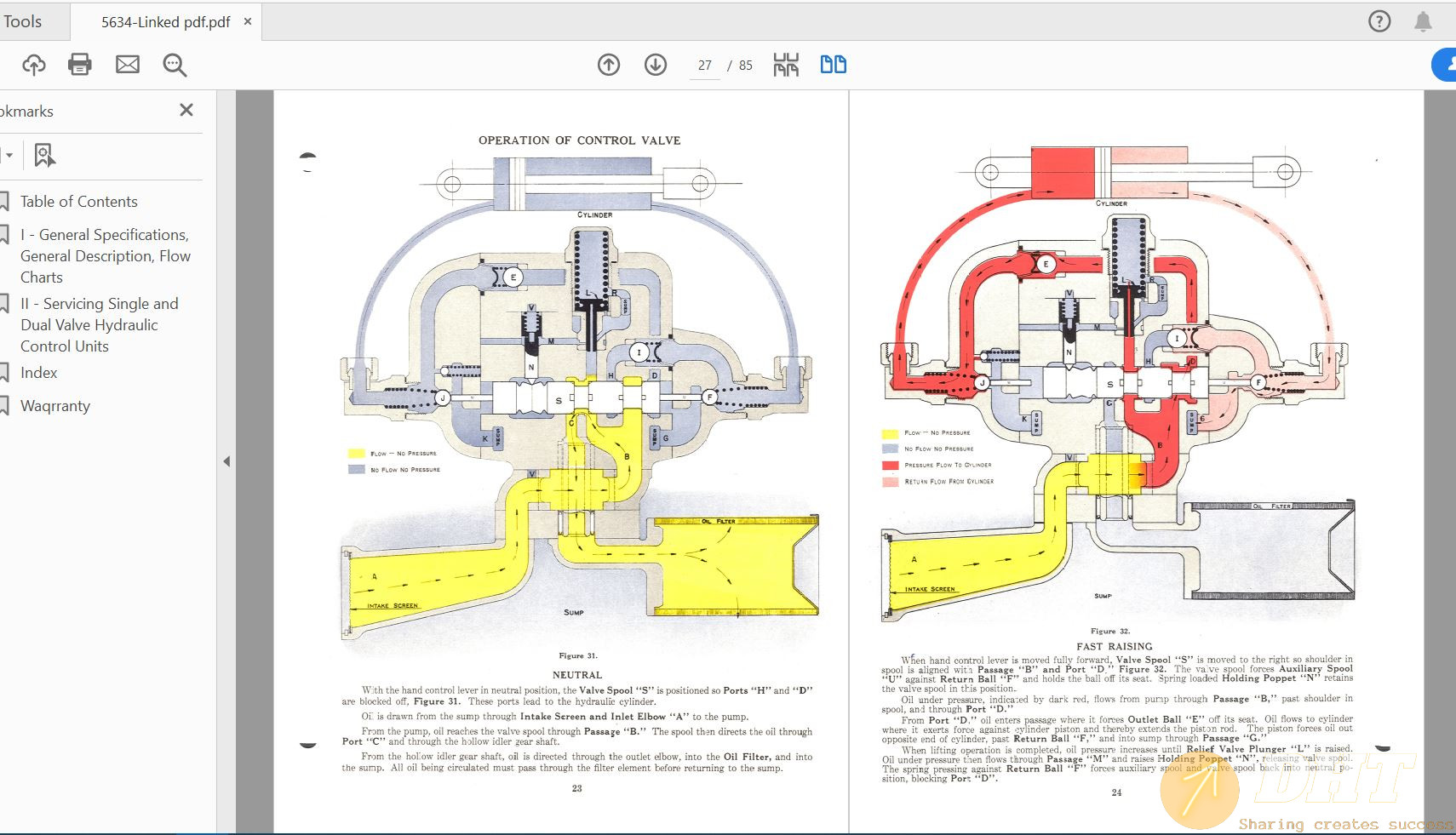Go to the previous page arrow
This screenshot has height=835, width=1456.
point(609,65)
